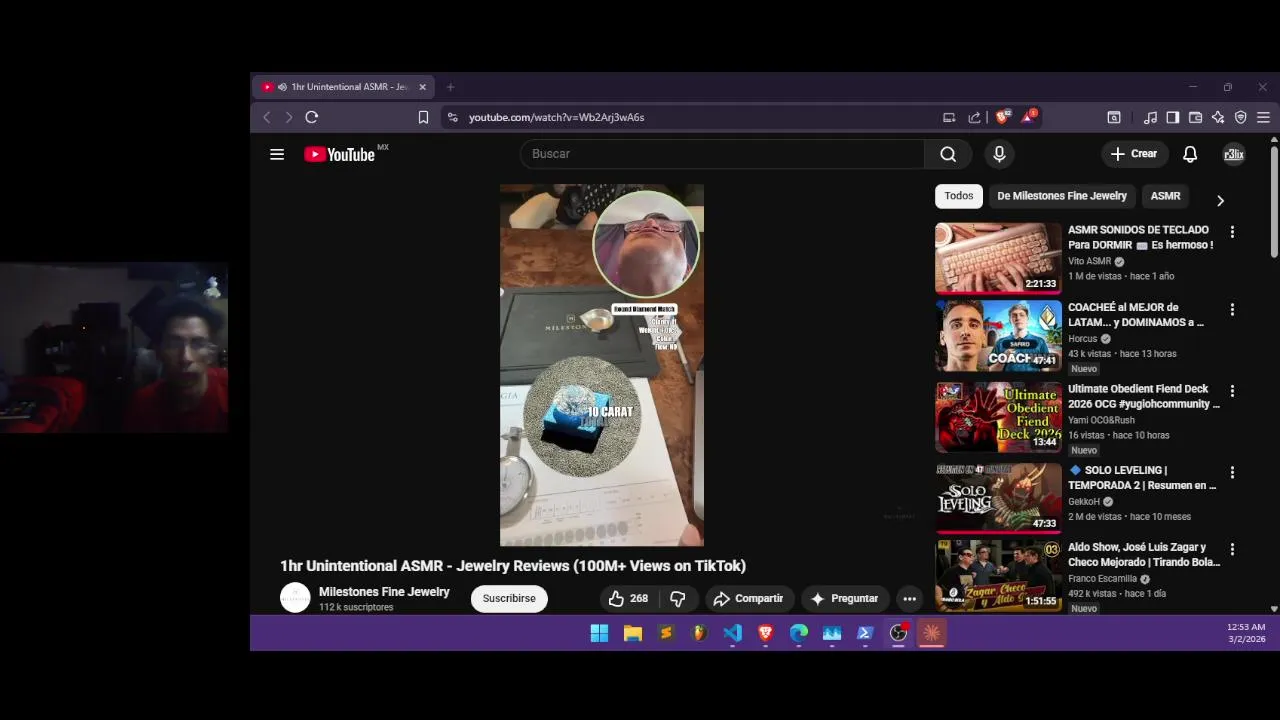This screenshot has height=720, width=1280.
Task: Select the Todos filter chip
Action: coord(959,196)
